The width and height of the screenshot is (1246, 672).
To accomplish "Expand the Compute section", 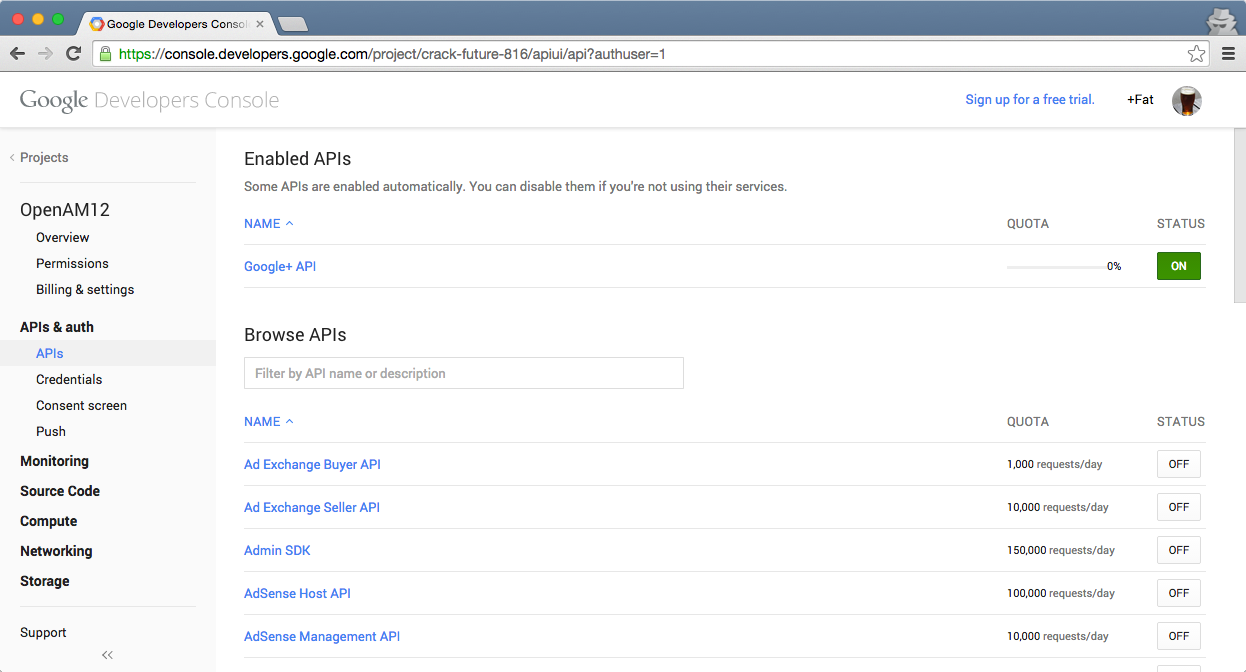I will [x=48, y=521].
